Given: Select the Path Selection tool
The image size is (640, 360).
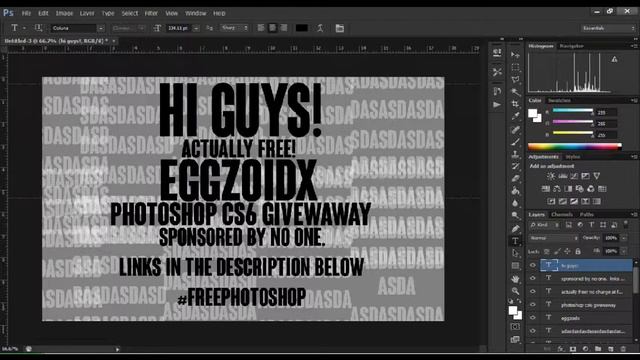Looking at the screenshot, I should [x=516, y=253].
